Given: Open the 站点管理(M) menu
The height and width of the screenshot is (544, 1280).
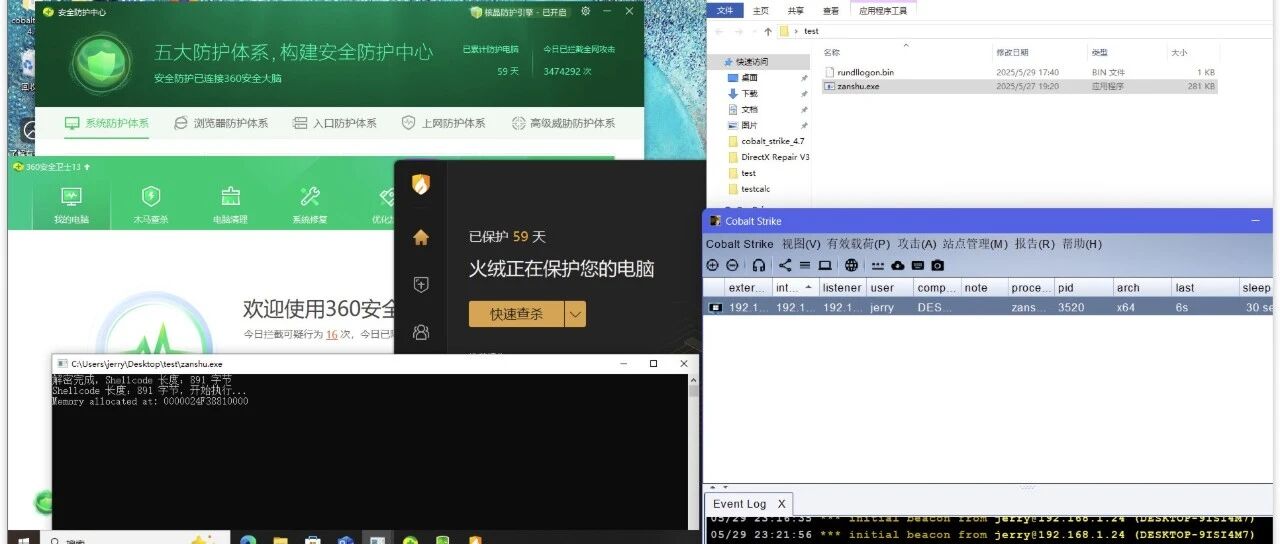Looking at the screenshot, I should tap(975, 244).
